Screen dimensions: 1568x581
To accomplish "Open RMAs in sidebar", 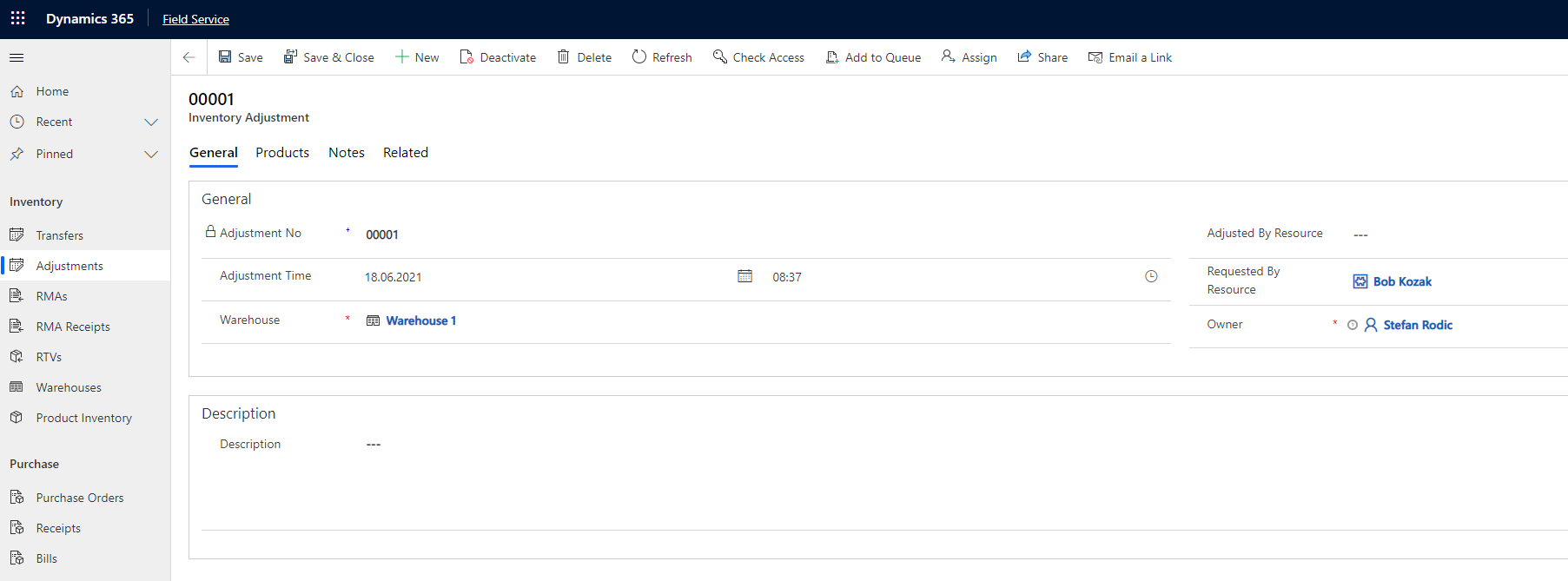I will [x=85, y=296].
